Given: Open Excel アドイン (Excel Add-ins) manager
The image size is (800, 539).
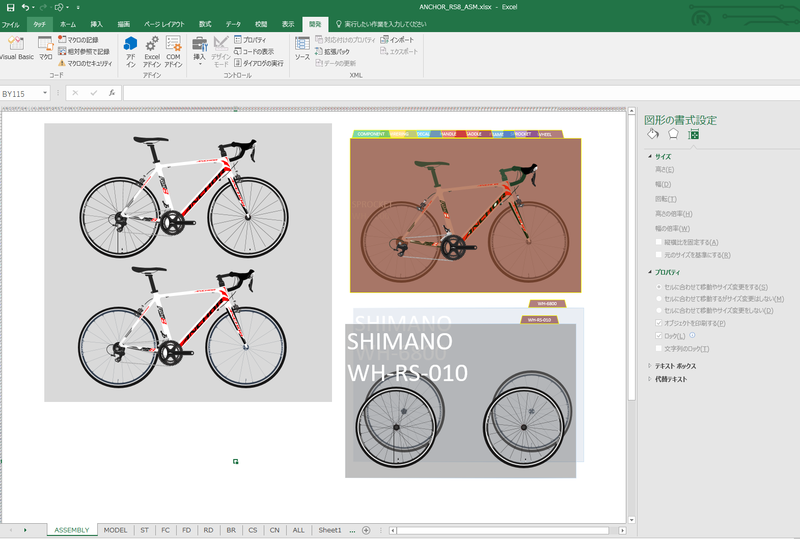Looking at the screenshot, I should point(152,52).
